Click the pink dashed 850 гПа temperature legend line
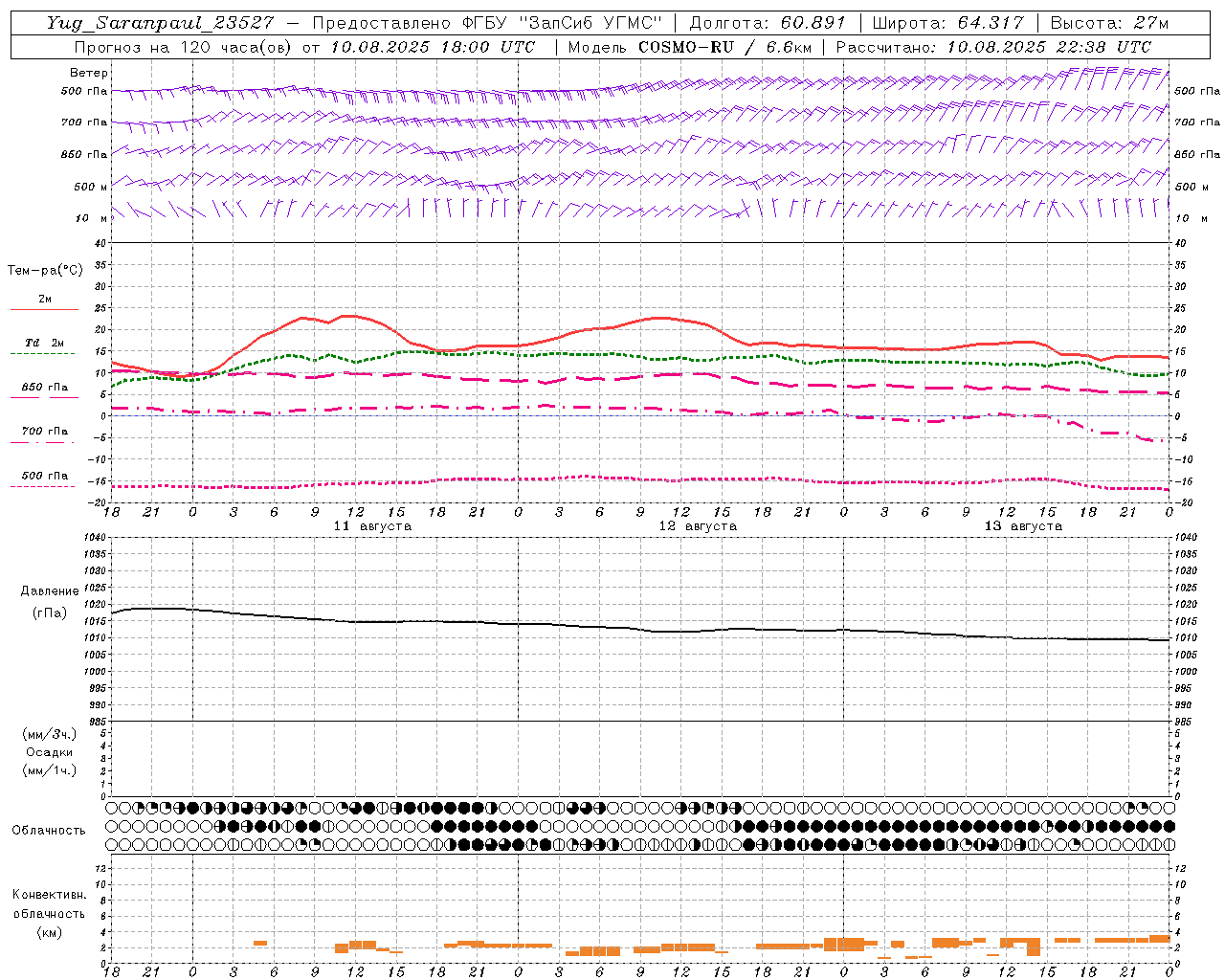Screen dimensions: 1225x980 click(x=44, y=396)
